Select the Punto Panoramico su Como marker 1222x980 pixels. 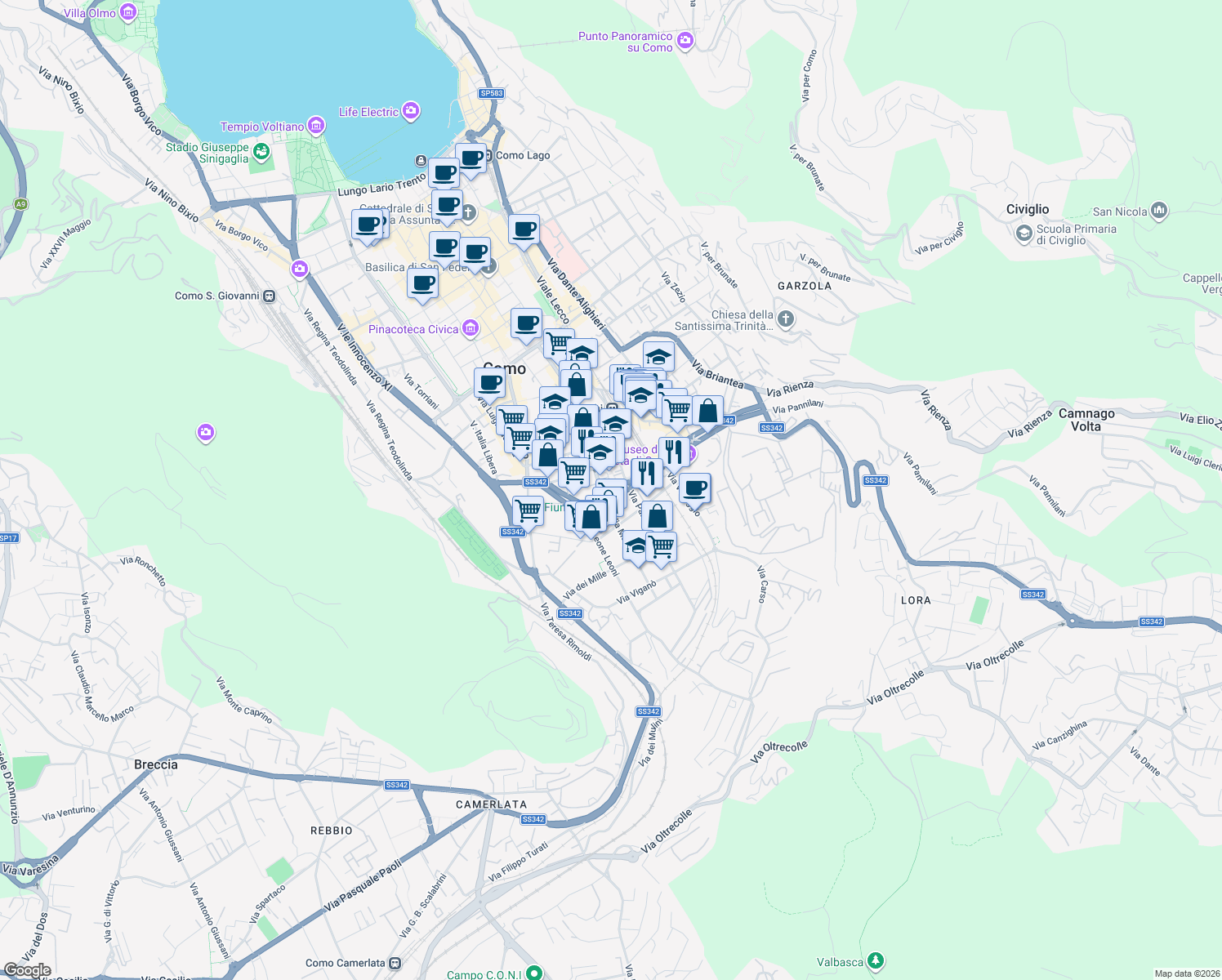(687, 40)
